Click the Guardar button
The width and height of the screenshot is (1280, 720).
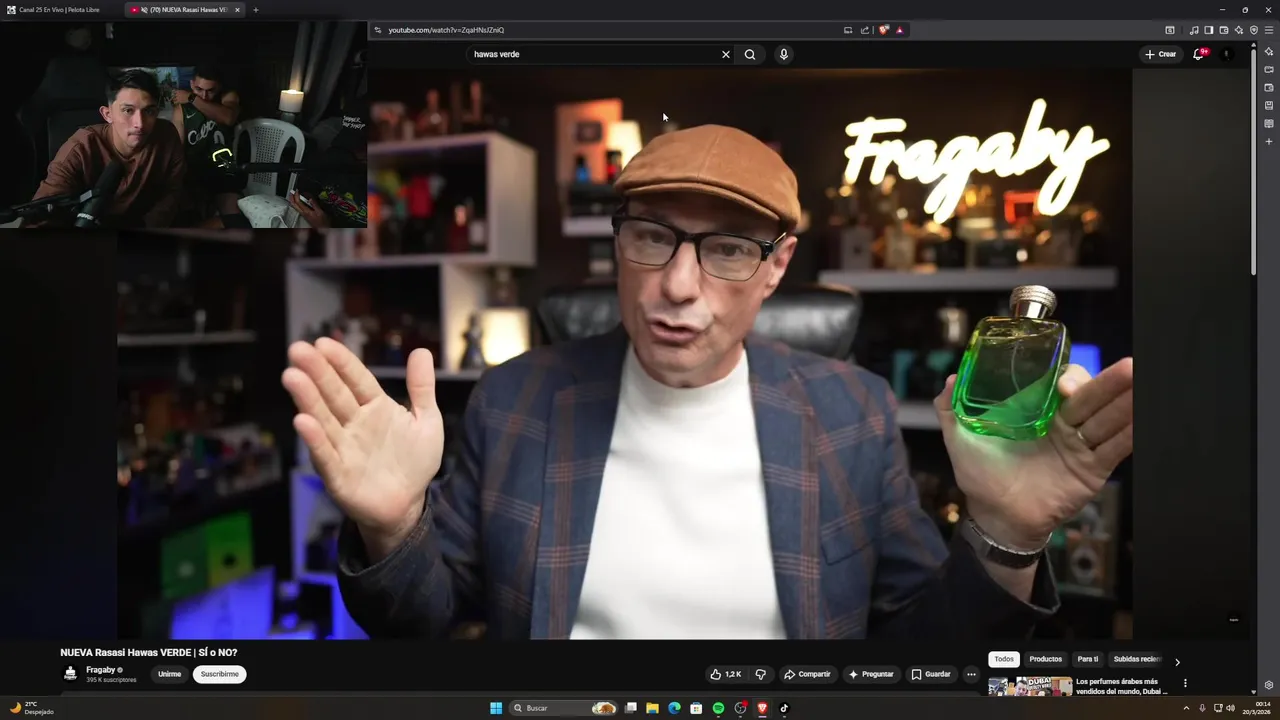coord(931,674)
